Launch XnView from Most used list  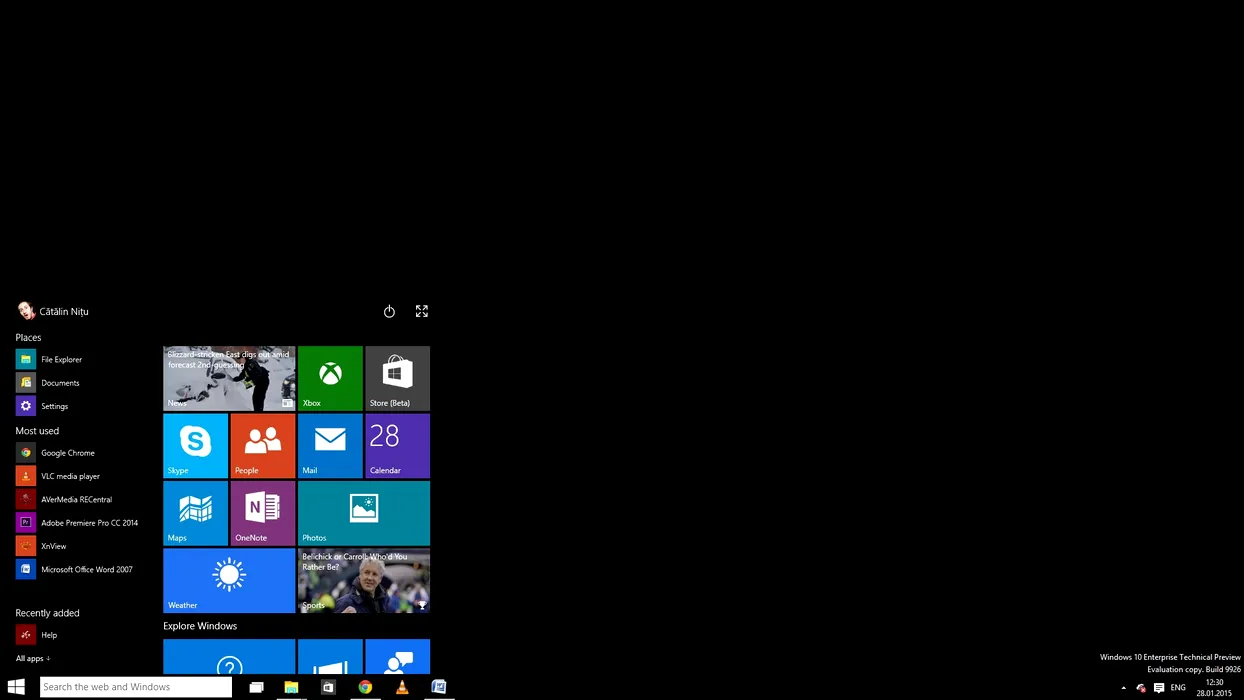pyautogui.click(x=42, y=546)
